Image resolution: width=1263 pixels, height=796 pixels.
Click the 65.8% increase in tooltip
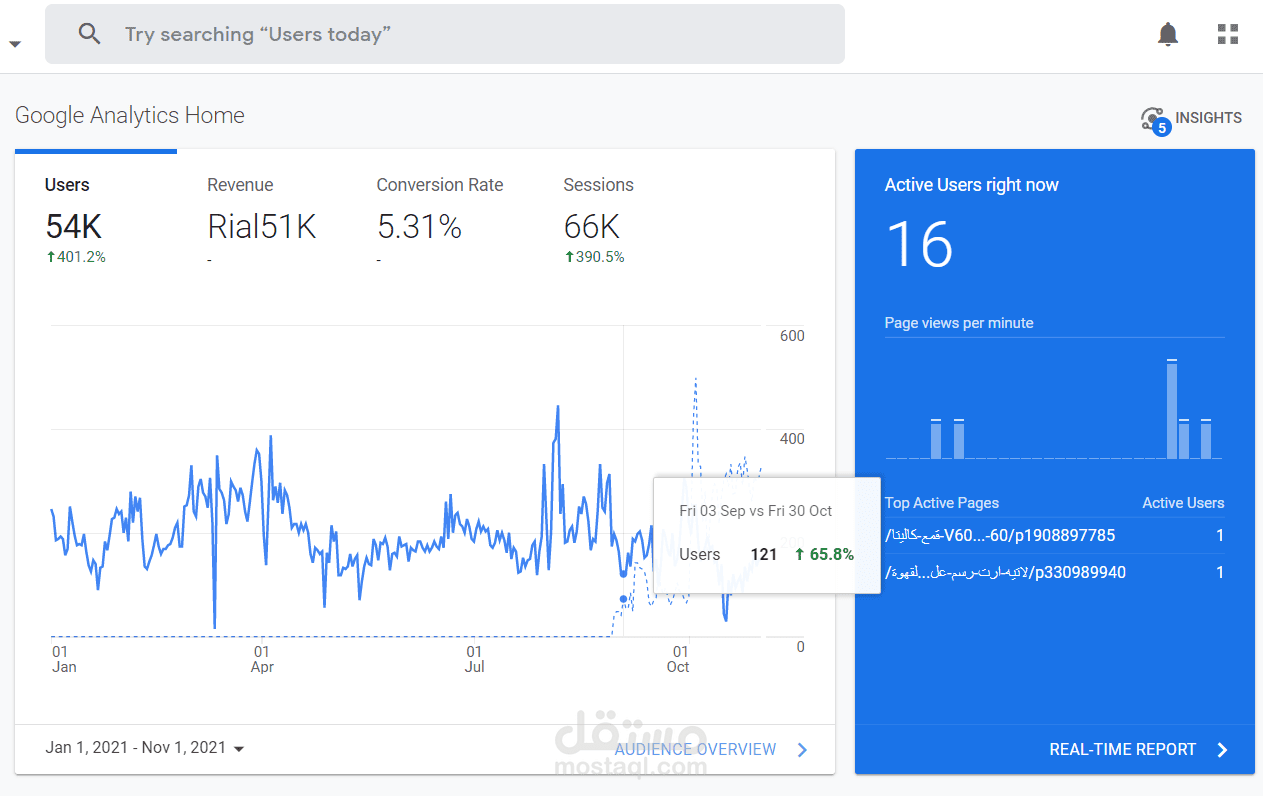(825, 554)
